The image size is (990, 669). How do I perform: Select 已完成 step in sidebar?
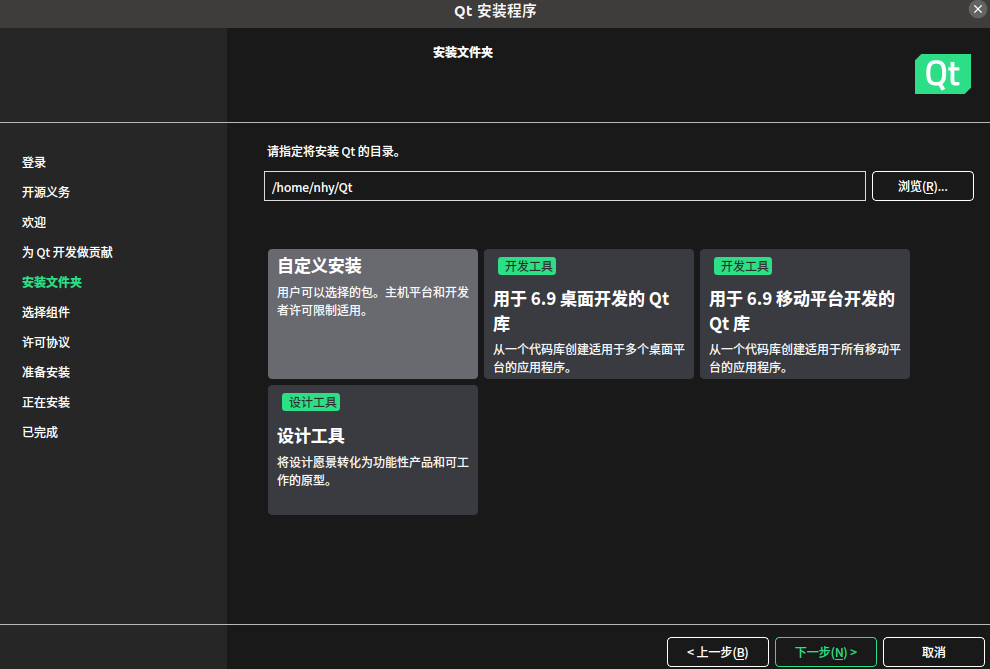40,432
